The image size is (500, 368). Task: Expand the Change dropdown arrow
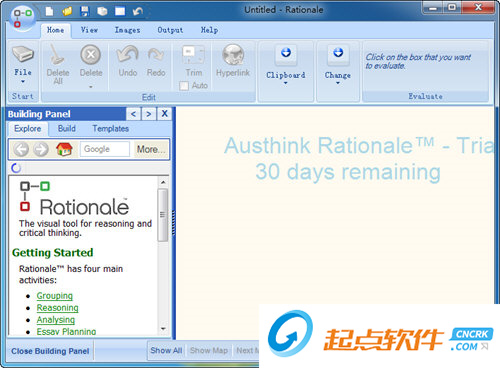coord(338,83)
